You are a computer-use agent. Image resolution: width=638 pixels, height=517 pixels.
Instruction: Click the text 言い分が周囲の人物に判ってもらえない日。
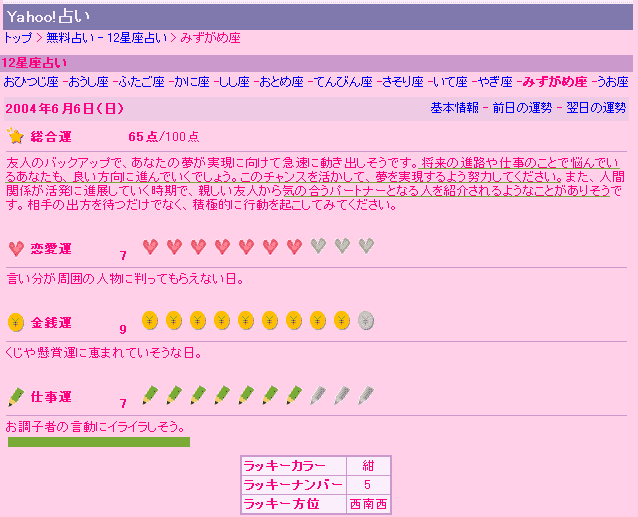pos(125,279)
